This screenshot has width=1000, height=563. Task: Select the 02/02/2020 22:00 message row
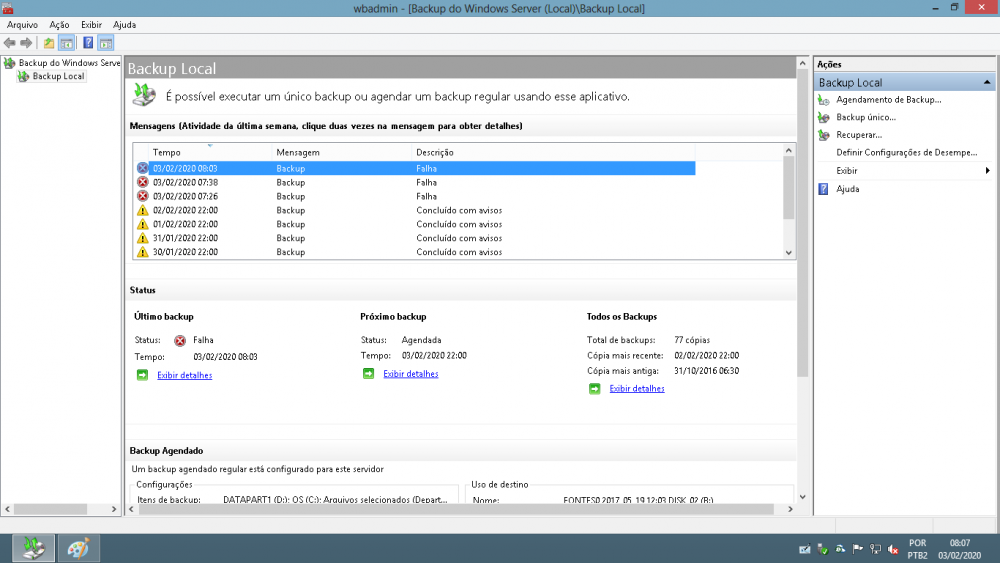tap(416, 210)
